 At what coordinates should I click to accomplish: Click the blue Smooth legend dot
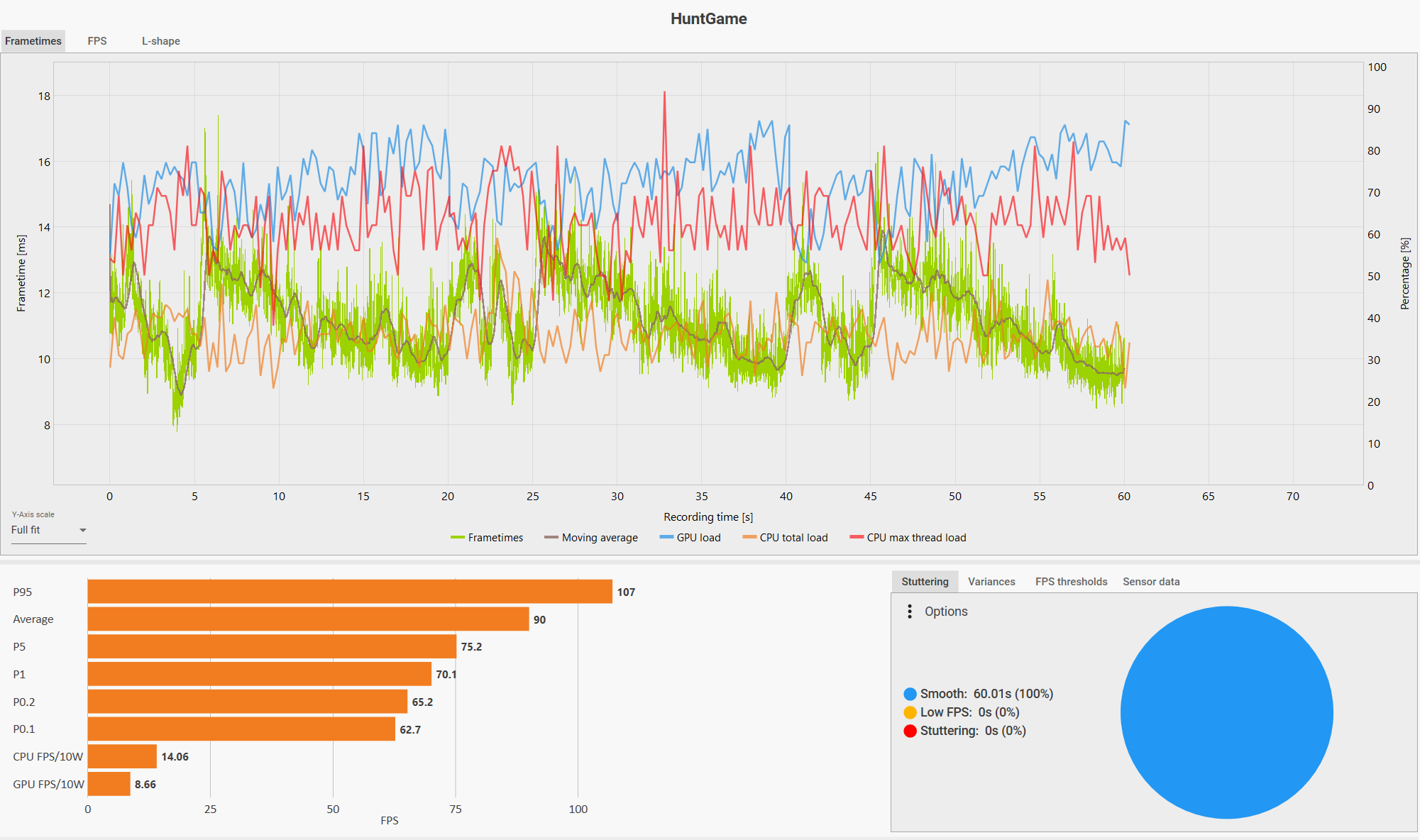(910, 694)
